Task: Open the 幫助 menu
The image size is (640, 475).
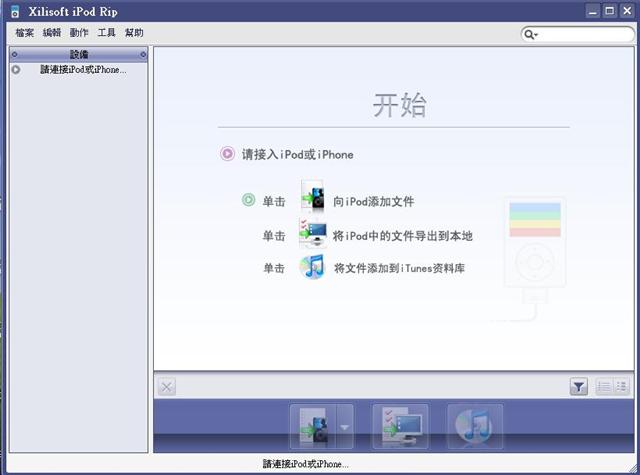Action: [x=134, y=33]
